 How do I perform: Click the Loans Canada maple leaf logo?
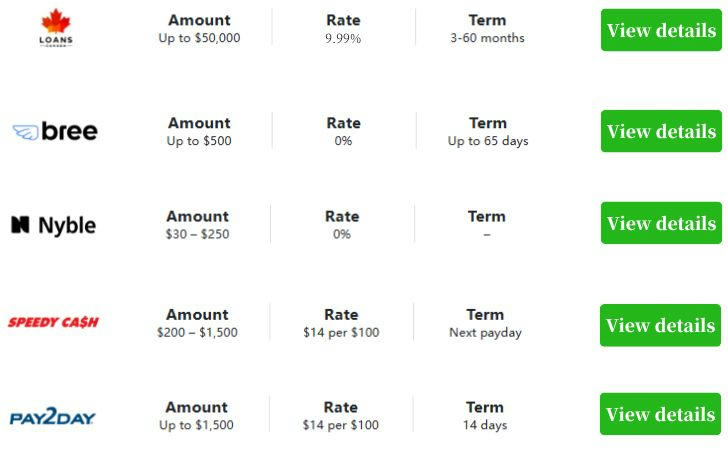tap(56, 28)
